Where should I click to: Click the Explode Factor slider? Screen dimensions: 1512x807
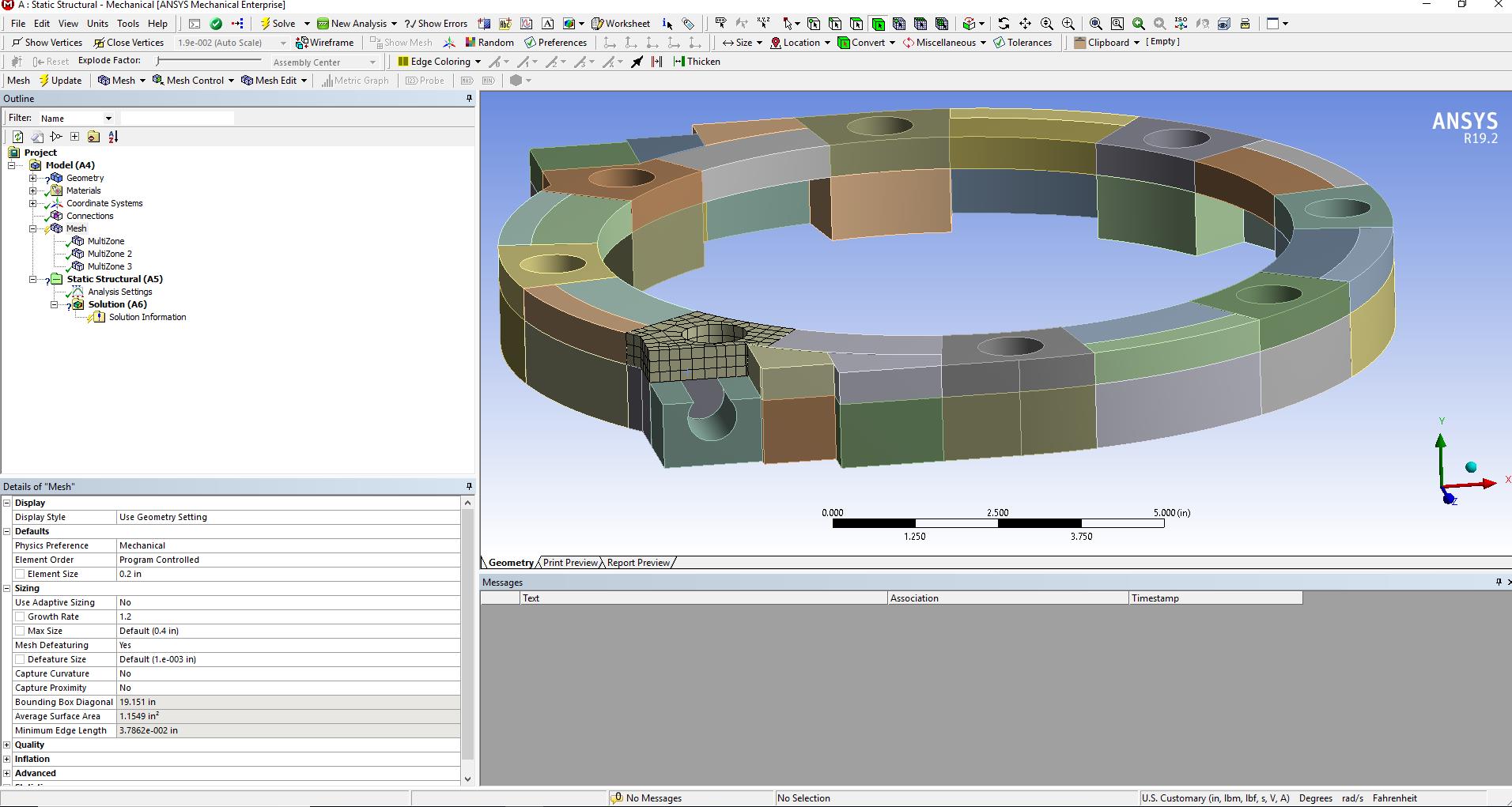click(209, 61)
